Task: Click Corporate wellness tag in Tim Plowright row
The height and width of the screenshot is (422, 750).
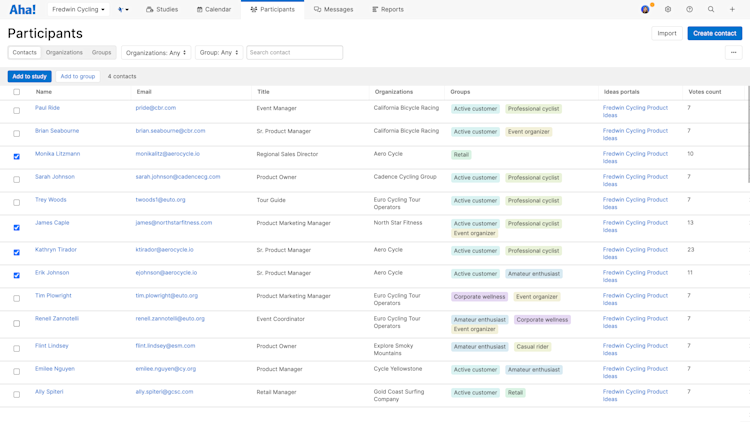Action: pyautogui.click(x=479, y=297)
